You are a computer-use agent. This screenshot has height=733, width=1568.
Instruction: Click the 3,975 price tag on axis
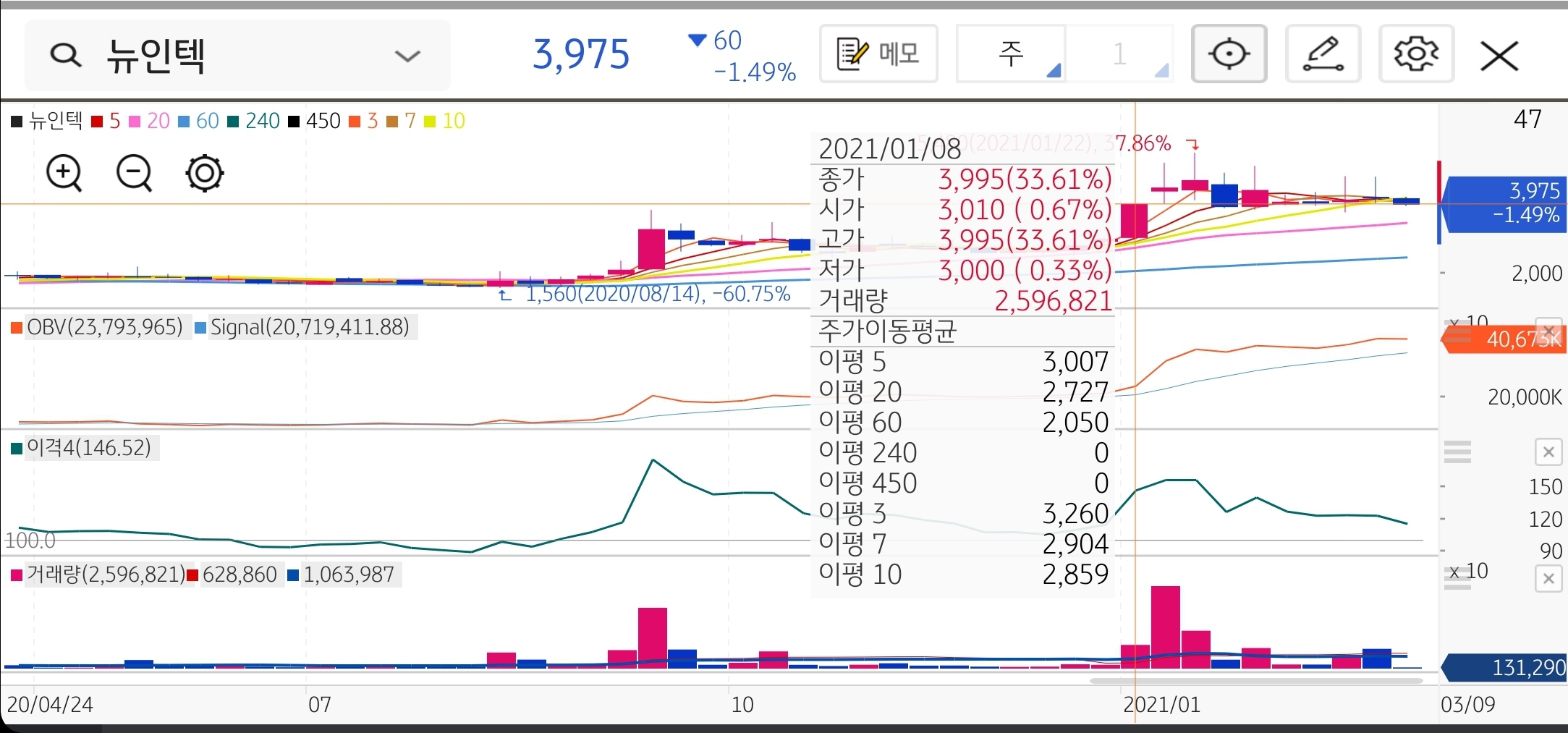point(1504,204)
